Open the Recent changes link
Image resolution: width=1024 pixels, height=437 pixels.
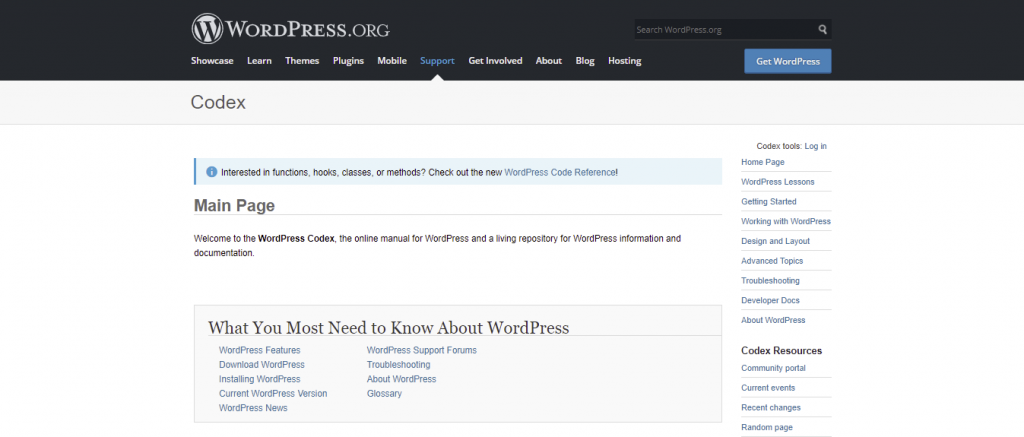pos(771,408)
